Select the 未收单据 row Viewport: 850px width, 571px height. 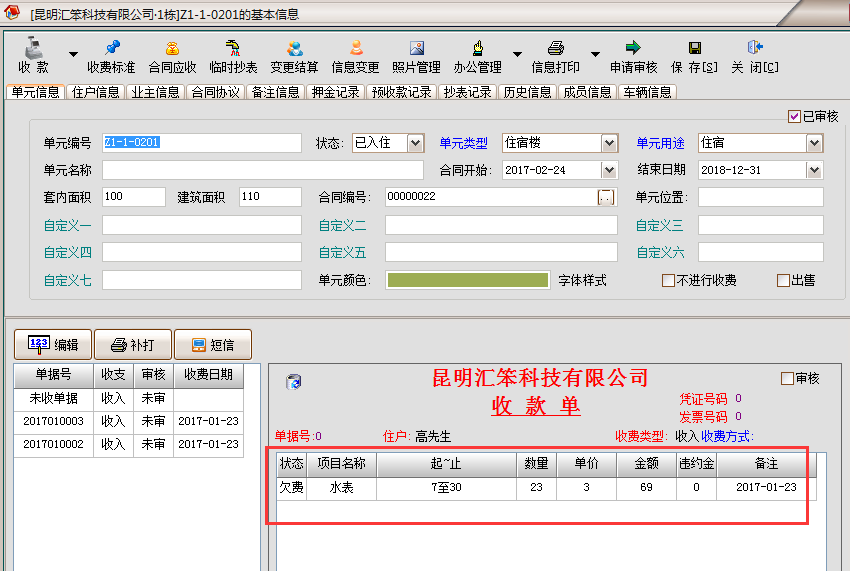point(128,399)
